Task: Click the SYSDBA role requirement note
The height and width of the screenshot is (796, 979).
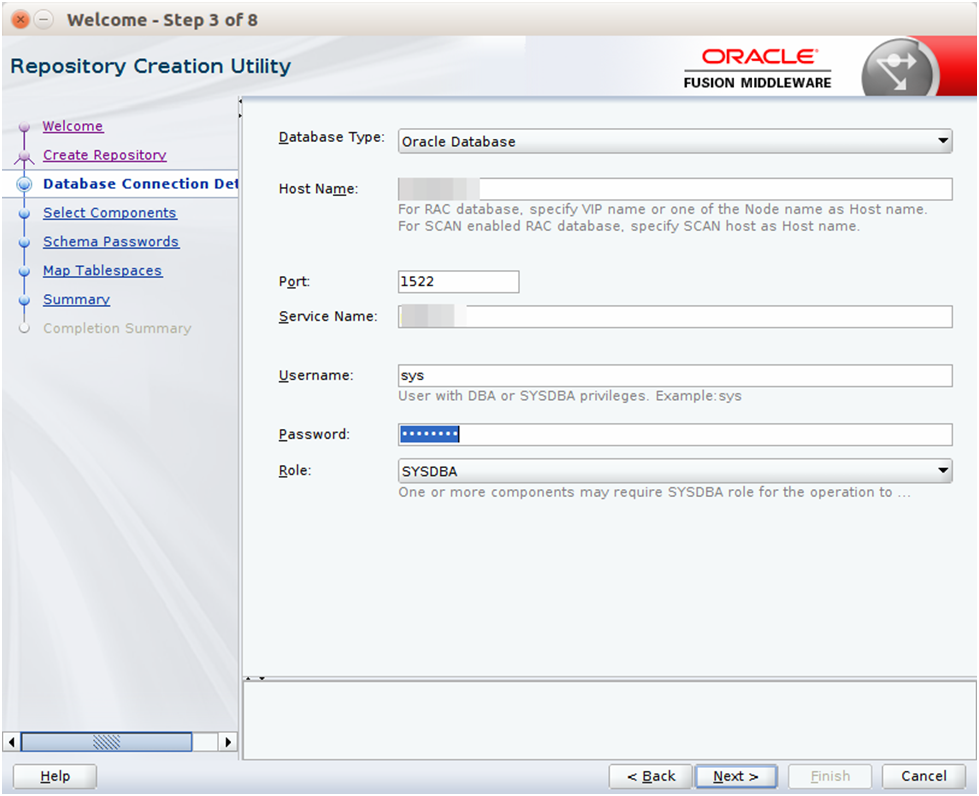Action: click(654, 492)
